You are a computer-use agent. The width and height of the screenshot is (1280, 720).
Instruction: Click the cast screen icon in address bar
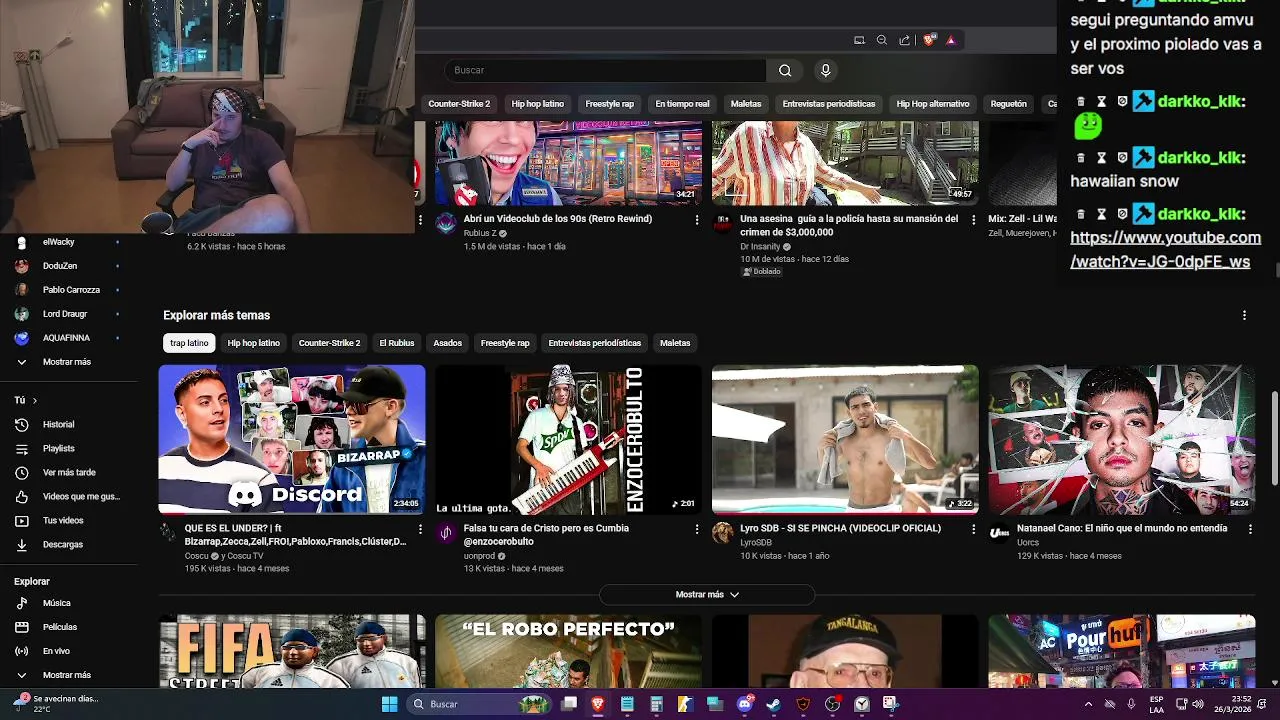859,40
